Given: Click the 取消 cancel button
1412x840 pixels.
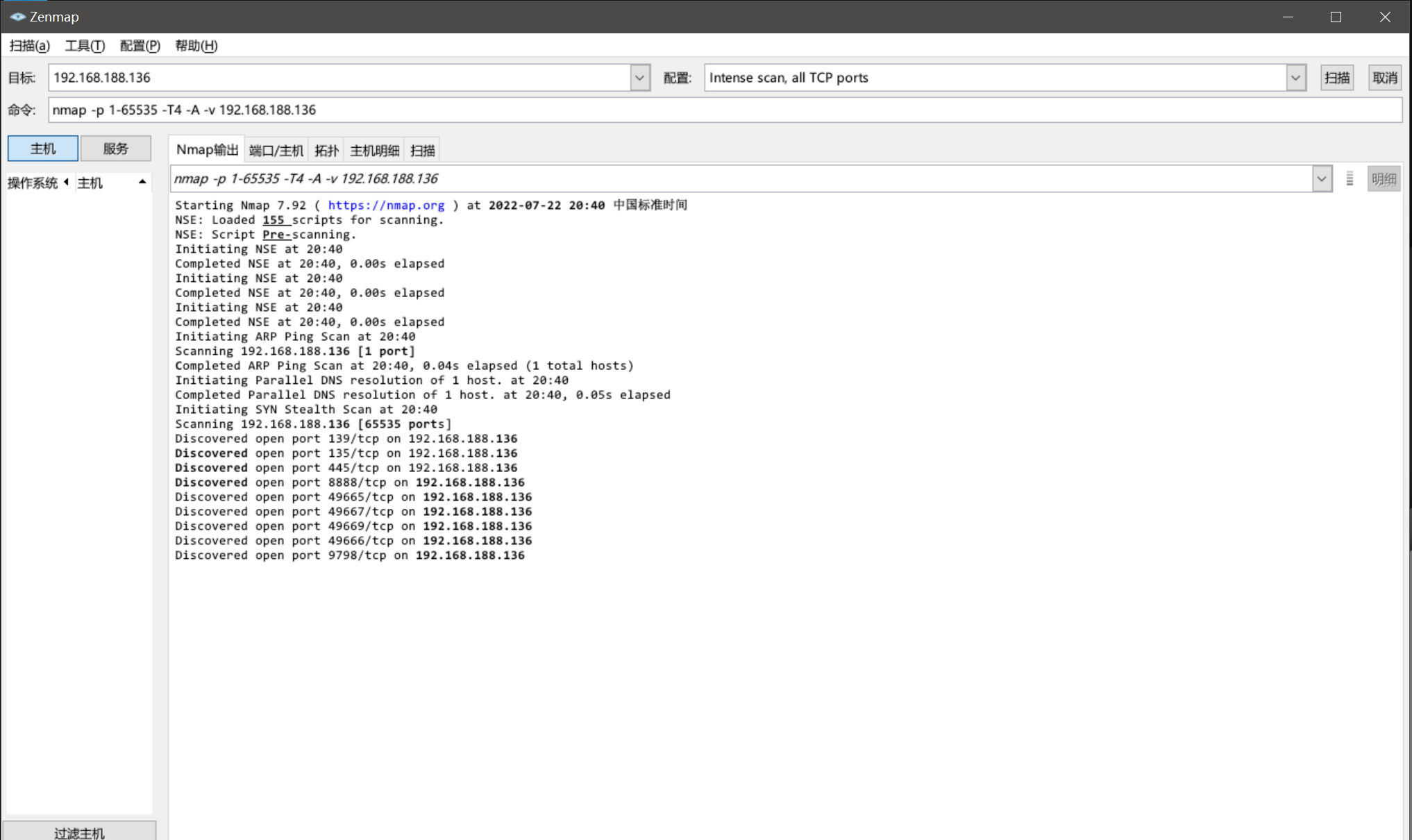Looking at the screenshot, I should click(1384, 78).
